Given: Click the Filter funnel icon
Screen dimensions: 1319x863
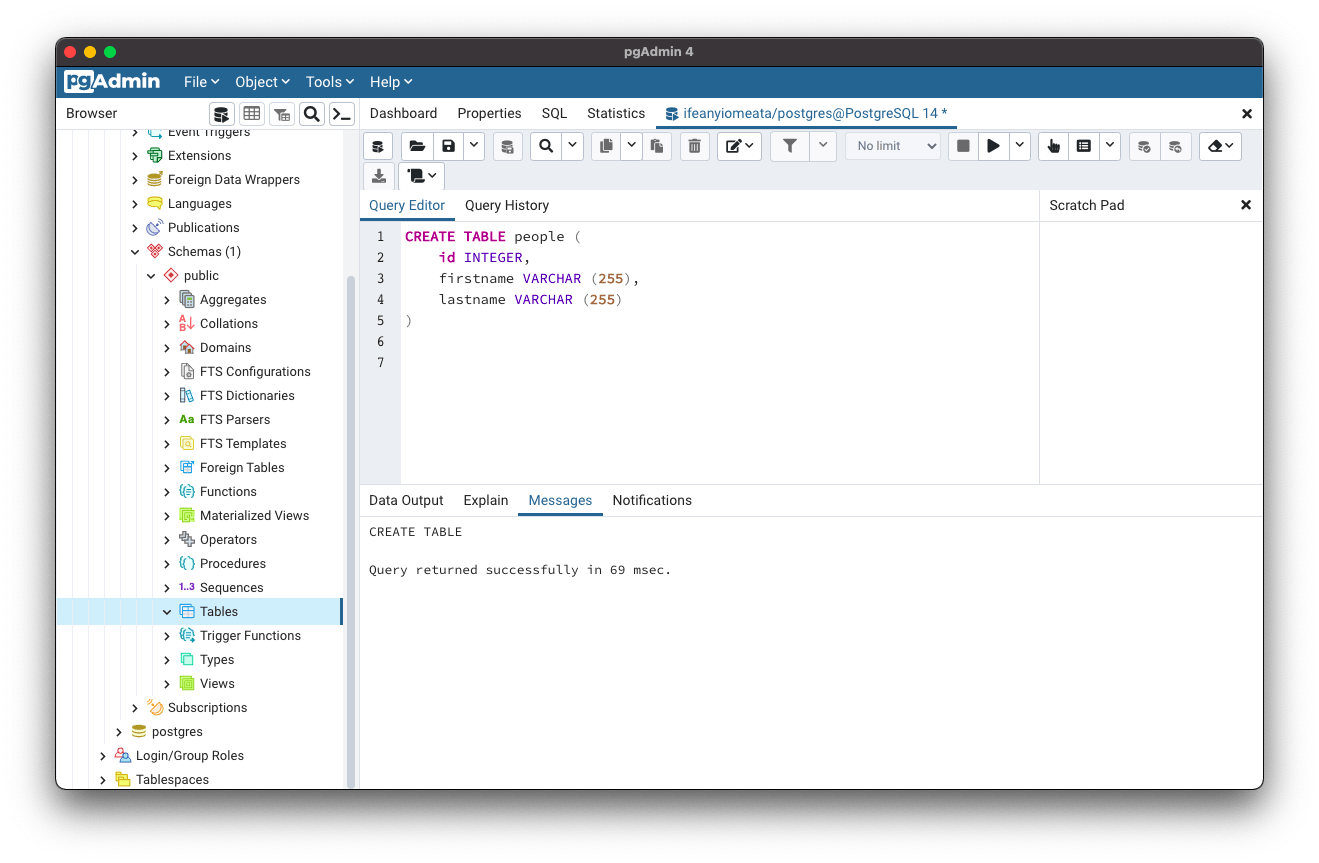Looking at the screenshot, I should pyautogui.click(x=790, y=146).
